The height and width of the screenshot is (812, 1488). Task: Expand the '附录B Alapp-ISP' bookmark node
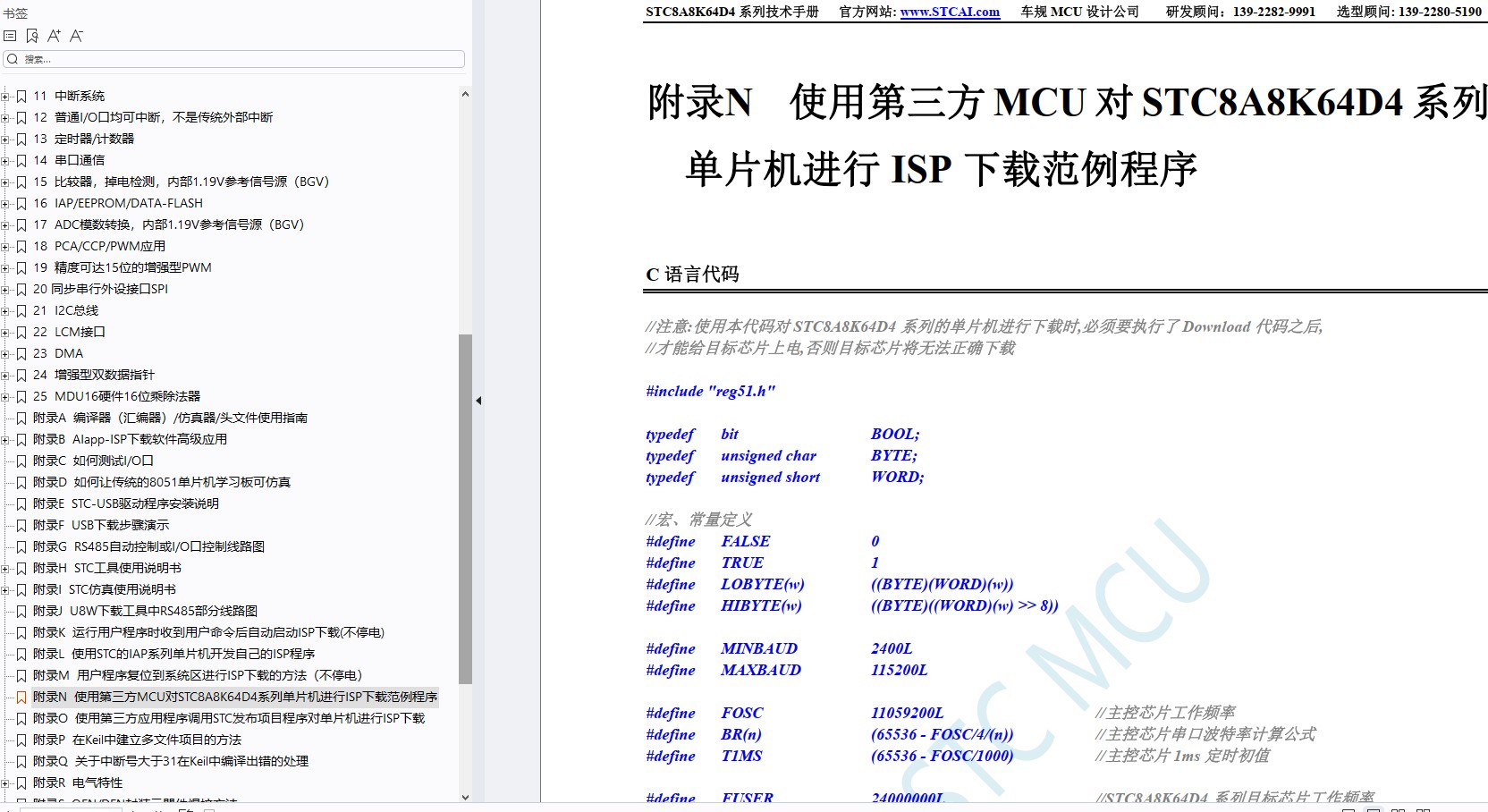[5, 439]
